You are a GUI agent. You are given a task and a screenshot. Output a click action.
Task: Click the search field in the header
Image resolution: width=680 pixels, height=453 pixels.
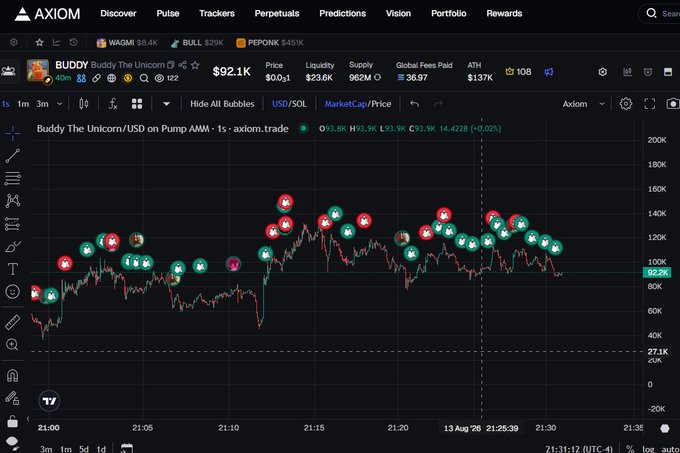pyautogui.click(x=661, y=13)
